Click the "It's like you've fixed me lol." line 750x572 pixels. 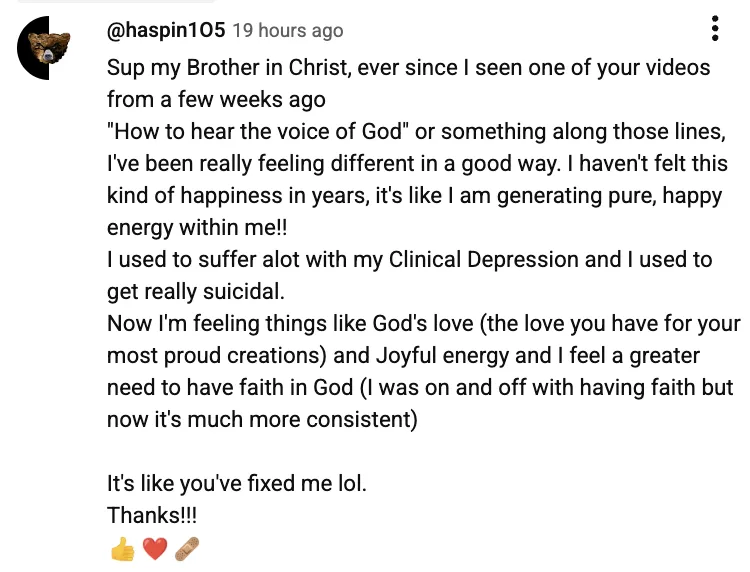(x=237, y=484)
